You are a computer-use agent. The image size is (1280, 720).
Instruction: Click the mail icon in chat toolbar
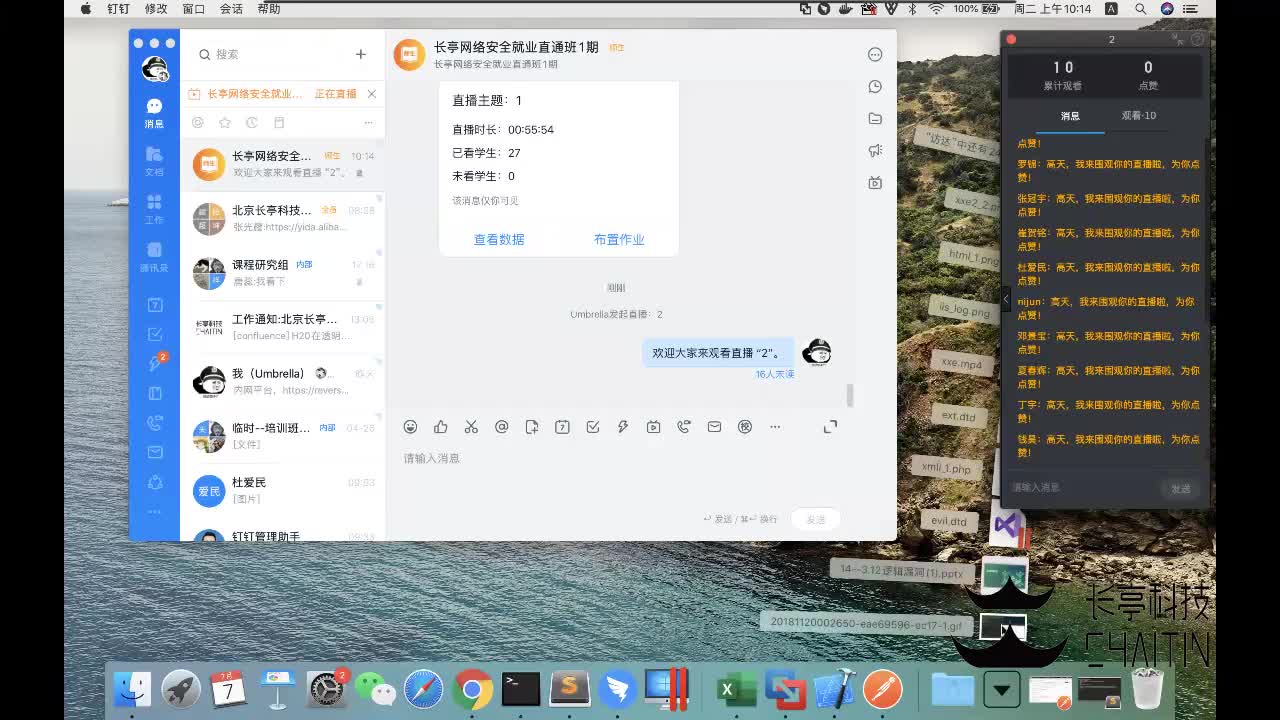714,427
